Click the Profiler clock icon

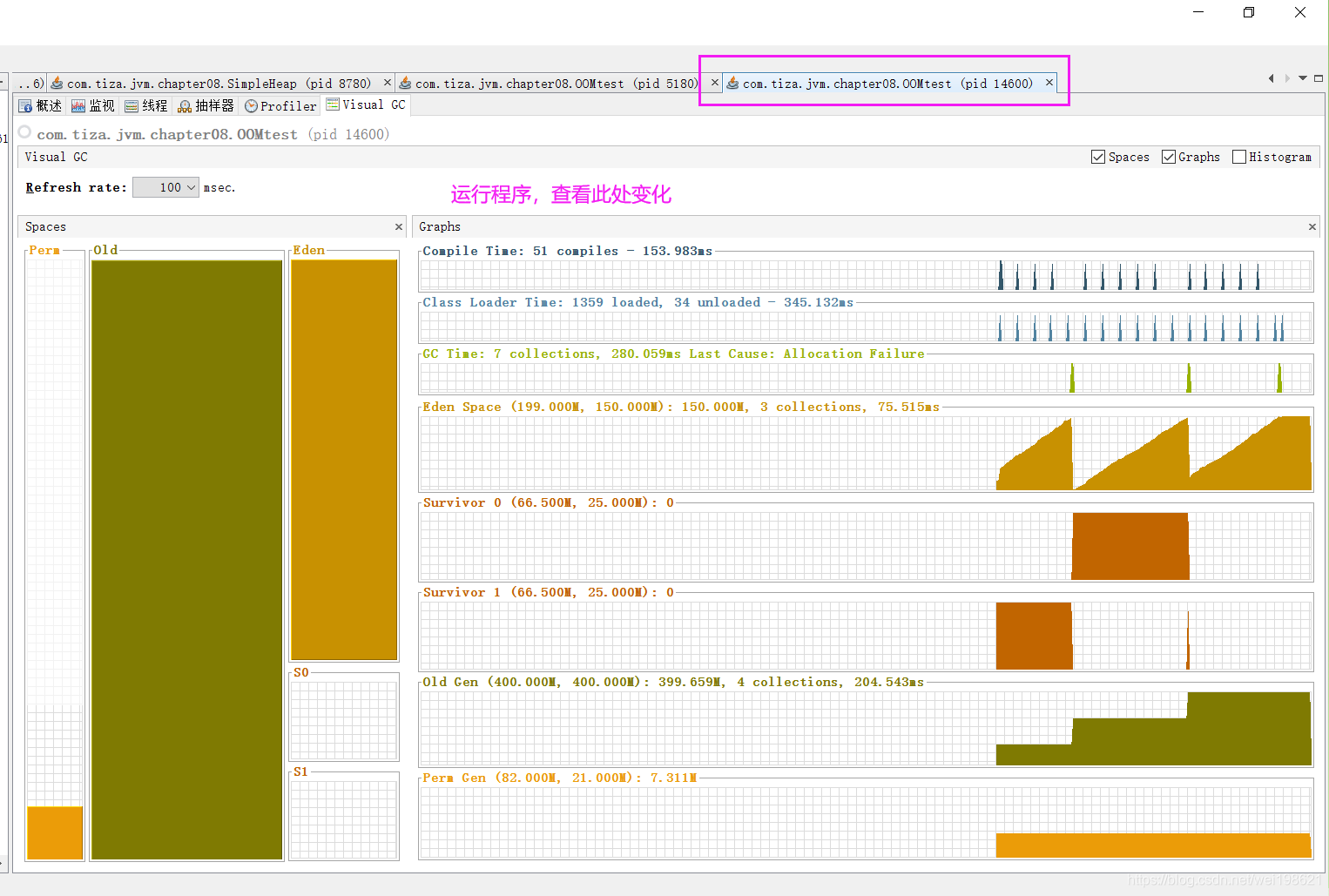(x=251, y=106)
